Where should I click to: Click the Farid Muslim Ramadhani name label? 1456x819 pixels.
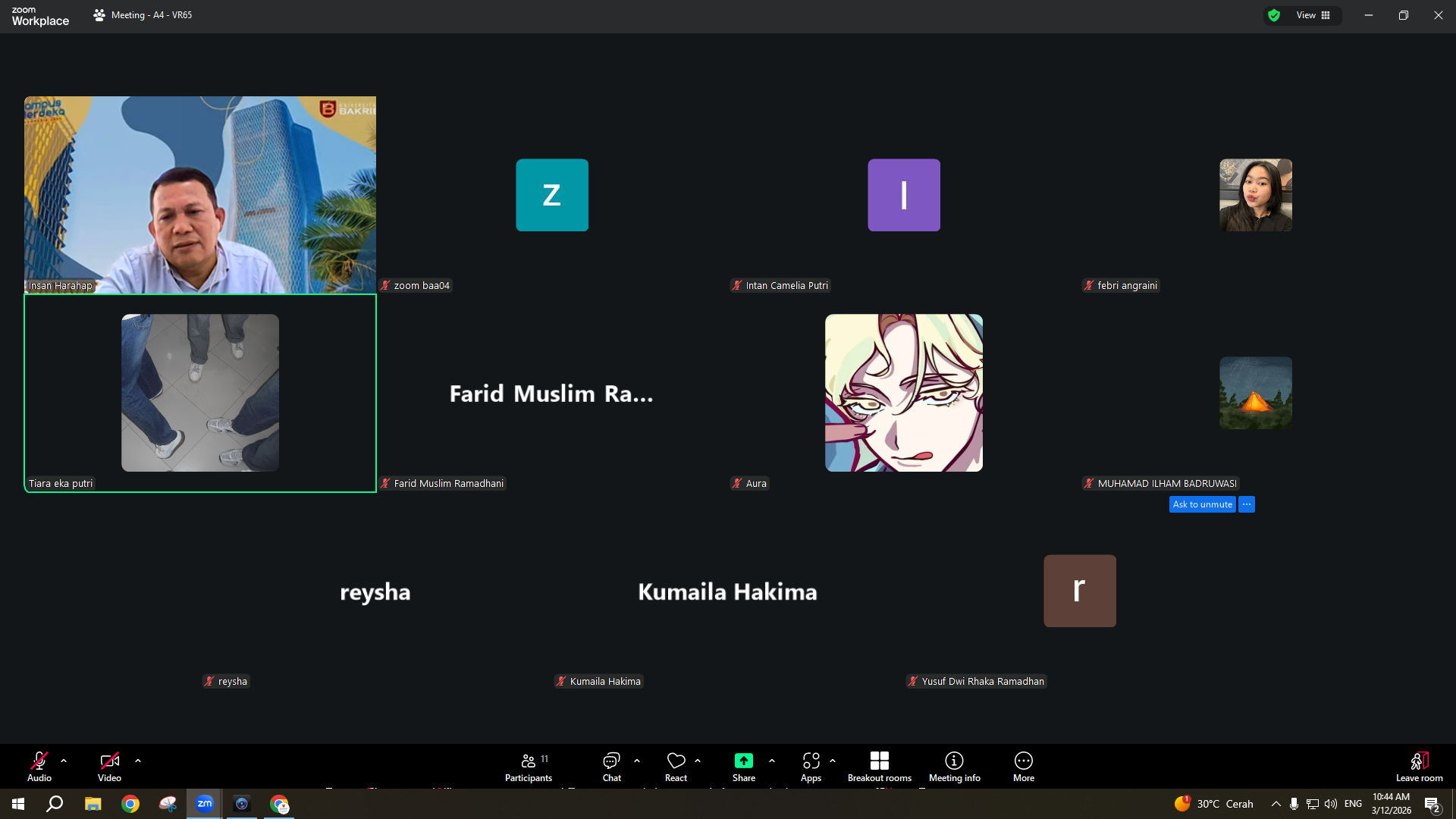pyautogui.click(x=442, y=484)
